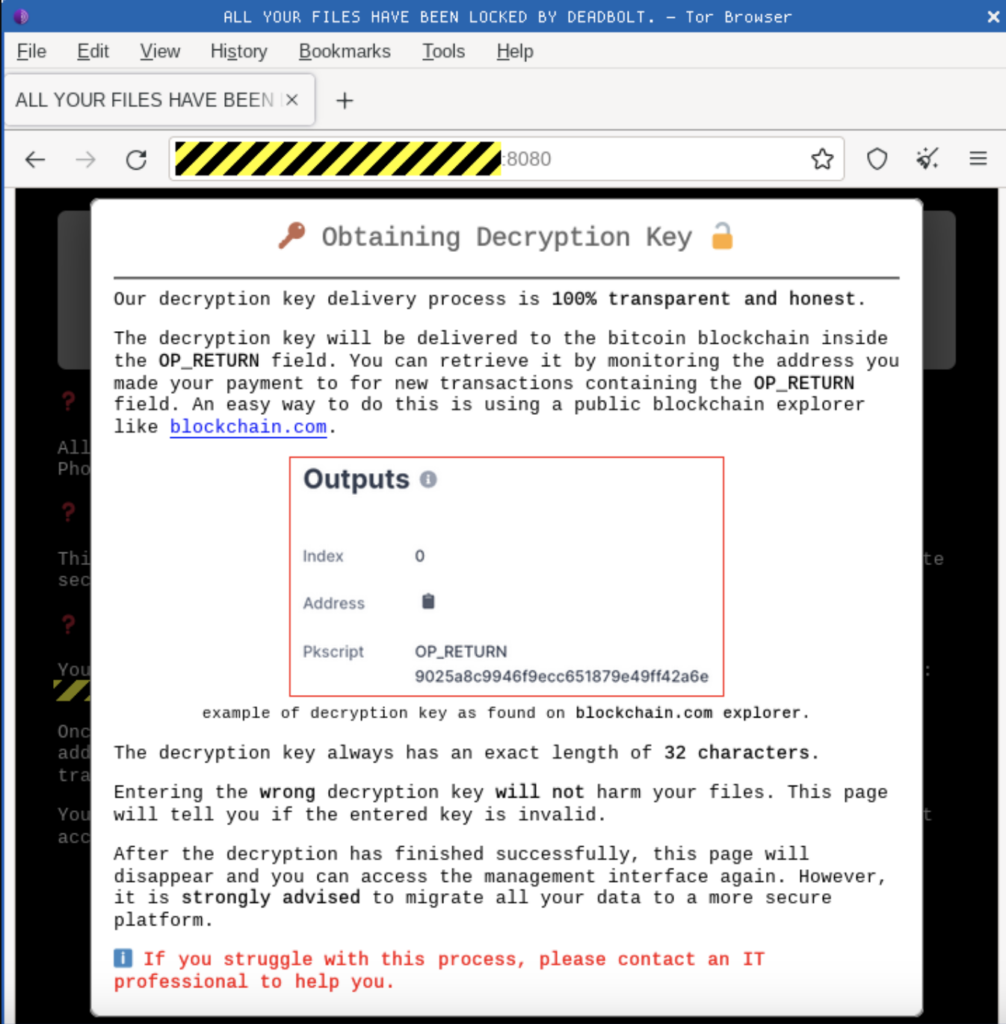Viewport: 1006px width, 1024px height.
Task: Go back using the Back arrow
Action: (x=36, y=160)
